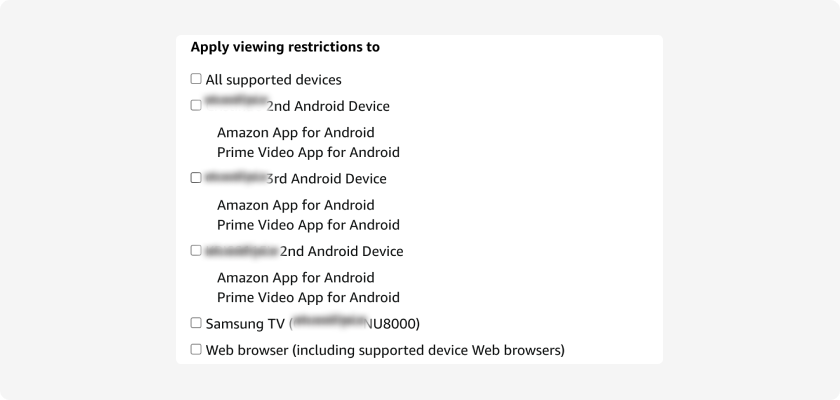
Task: Click Prime Video App for Android under the first-listed device
Action: point(309,153)
